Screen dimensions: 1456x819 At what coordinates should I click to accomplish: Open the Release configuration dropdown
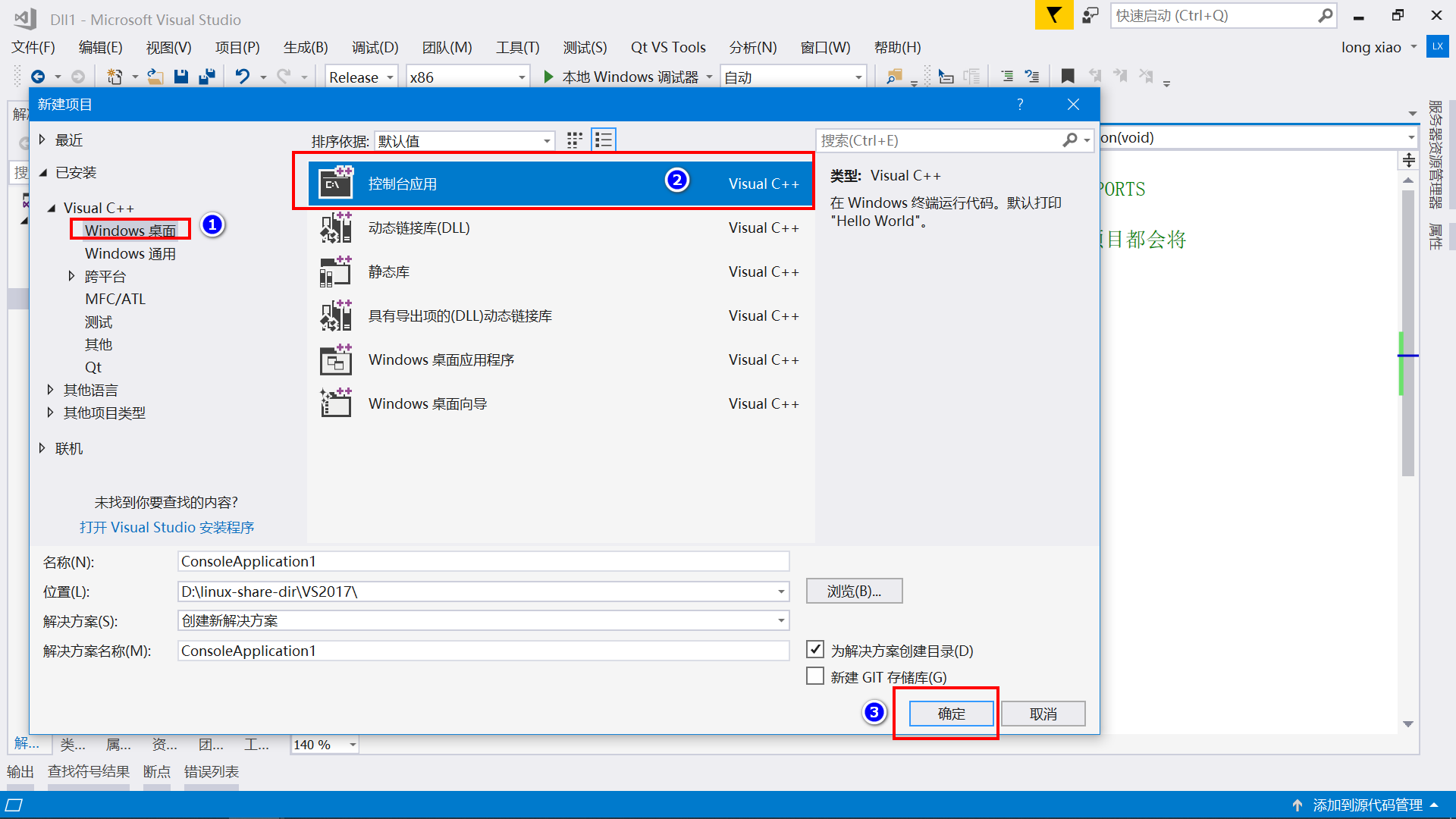[361, 77]
